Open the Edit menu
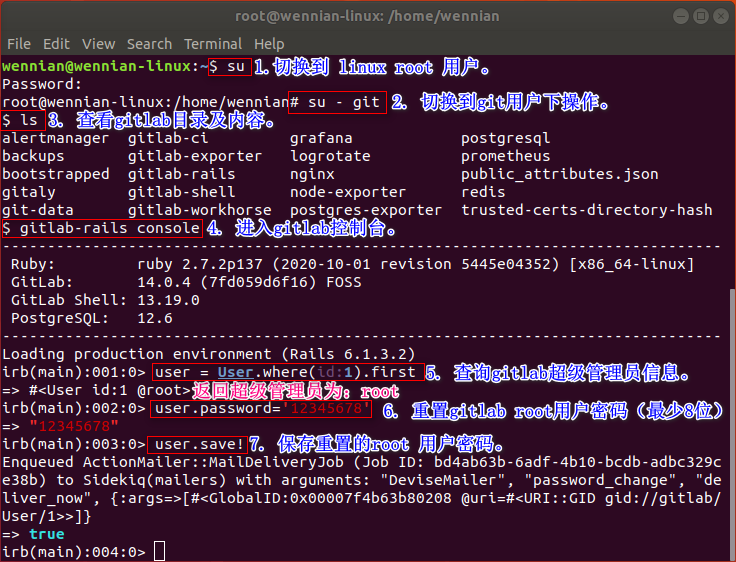The height and width of the screenshot is (562, 736). click(56, 44)
